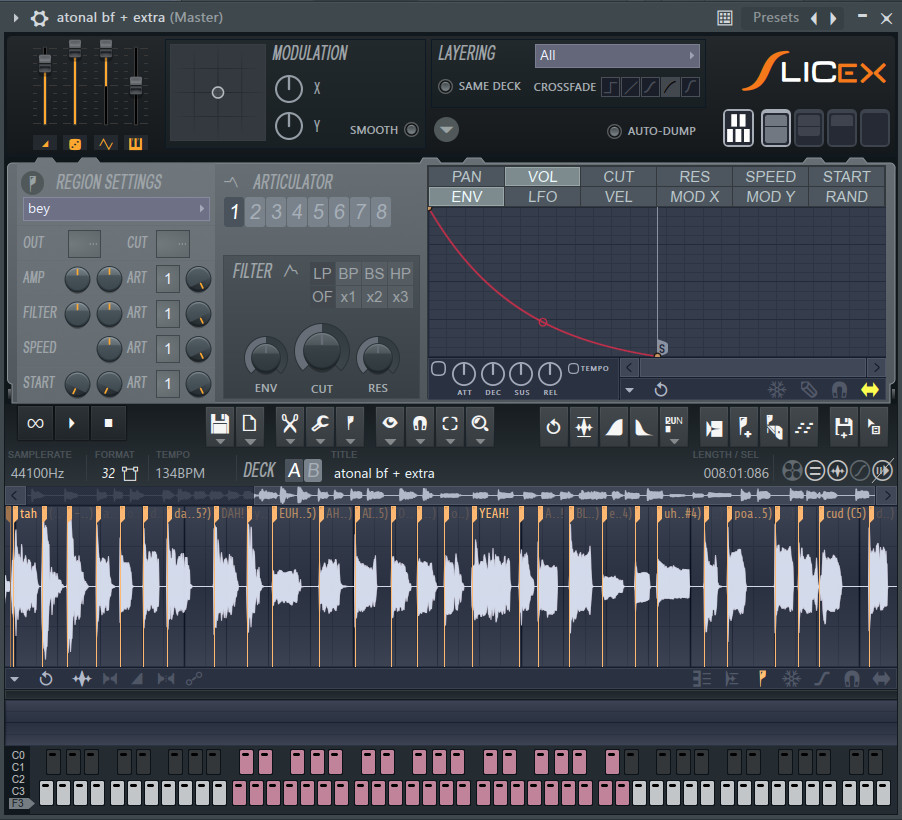The height and width of the screenshot is (820, 902).
Task: Toggle the AUTO-DUMP option
Action: (x=611, y=130)
